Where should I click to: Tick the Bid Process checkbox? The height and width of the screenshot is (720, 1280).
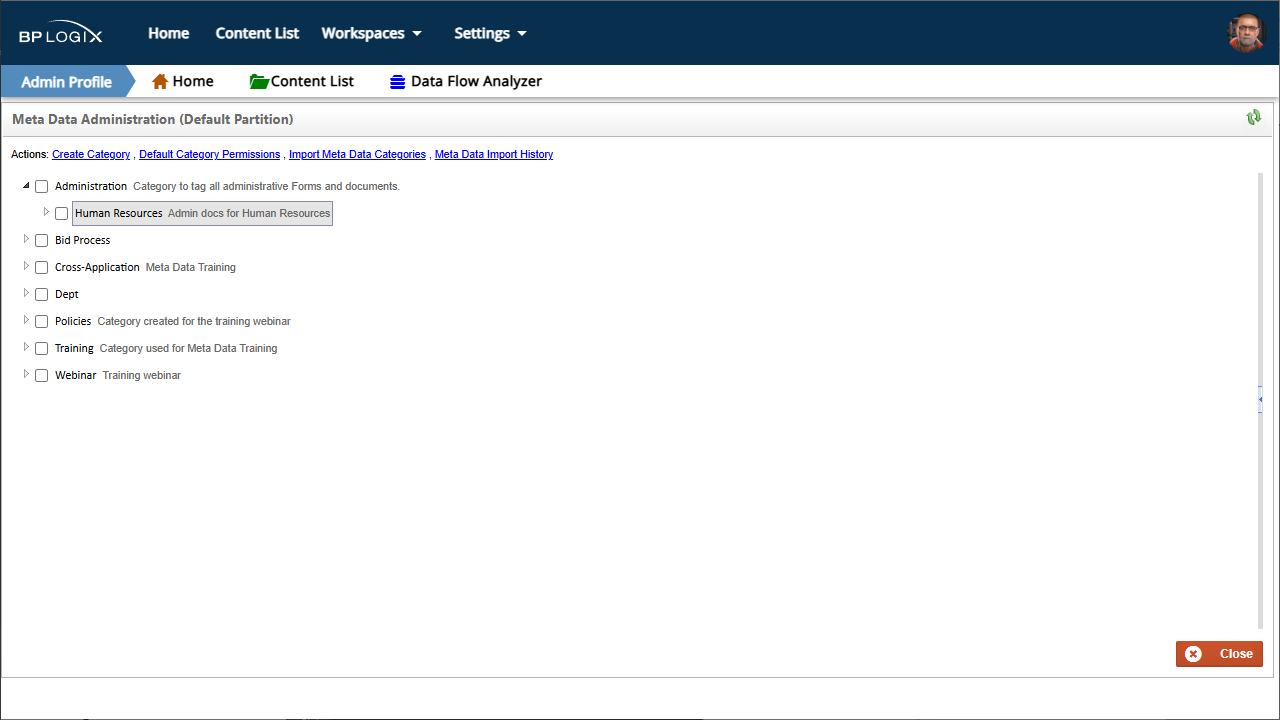(x=42, y=241)
